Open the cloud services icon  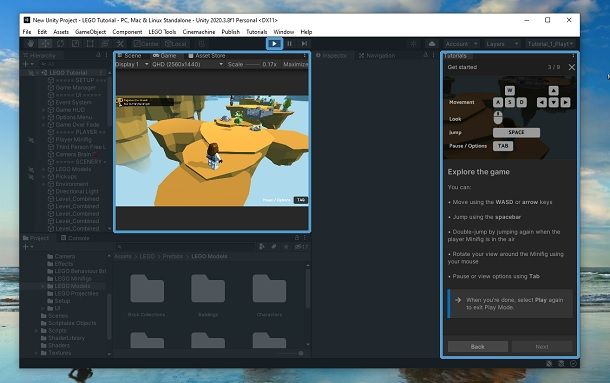432,44
